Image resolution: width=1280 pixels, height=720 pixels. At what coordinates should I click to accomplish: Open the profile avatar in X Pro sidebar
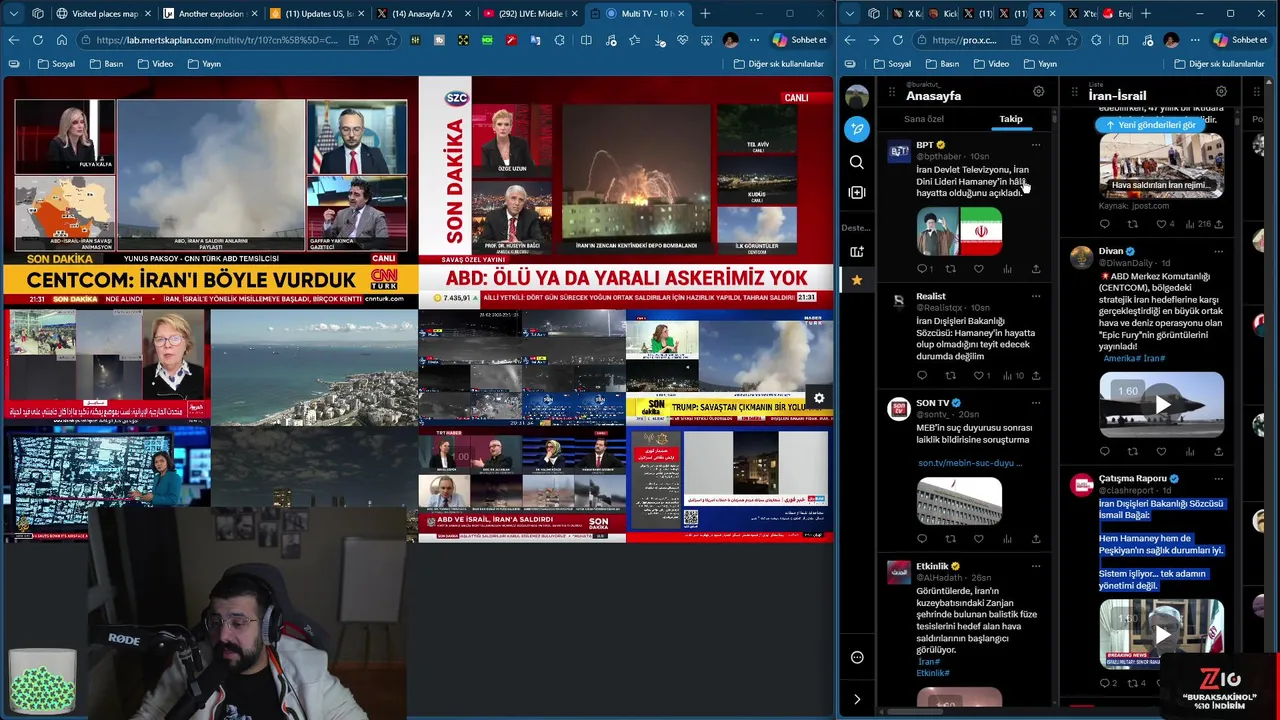point(857,97)
